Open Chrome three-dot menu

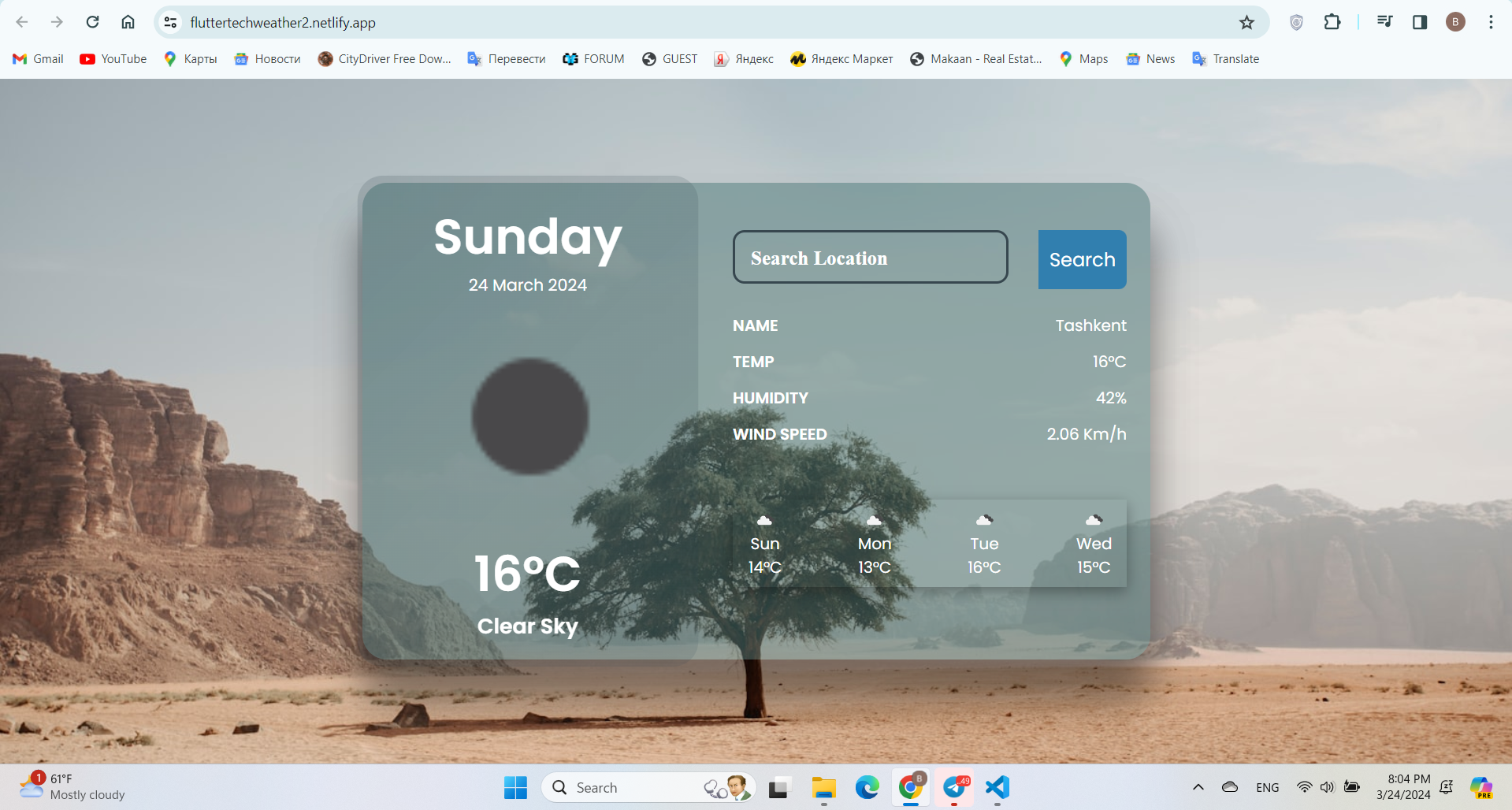click(1490, 22)
